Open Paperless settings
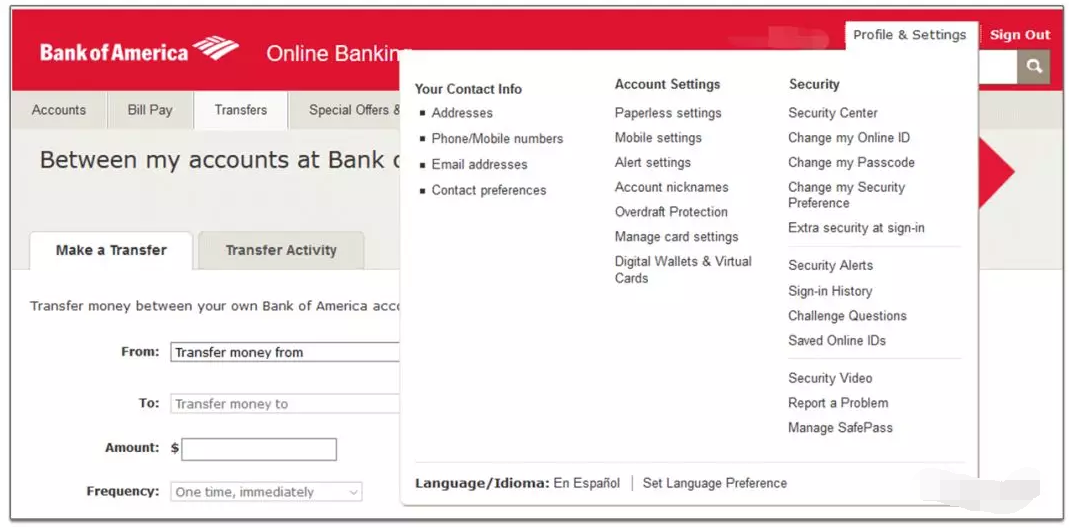The height and width of the screenshot is (528, 1069). pyautogui.click(x=668, y=113)
